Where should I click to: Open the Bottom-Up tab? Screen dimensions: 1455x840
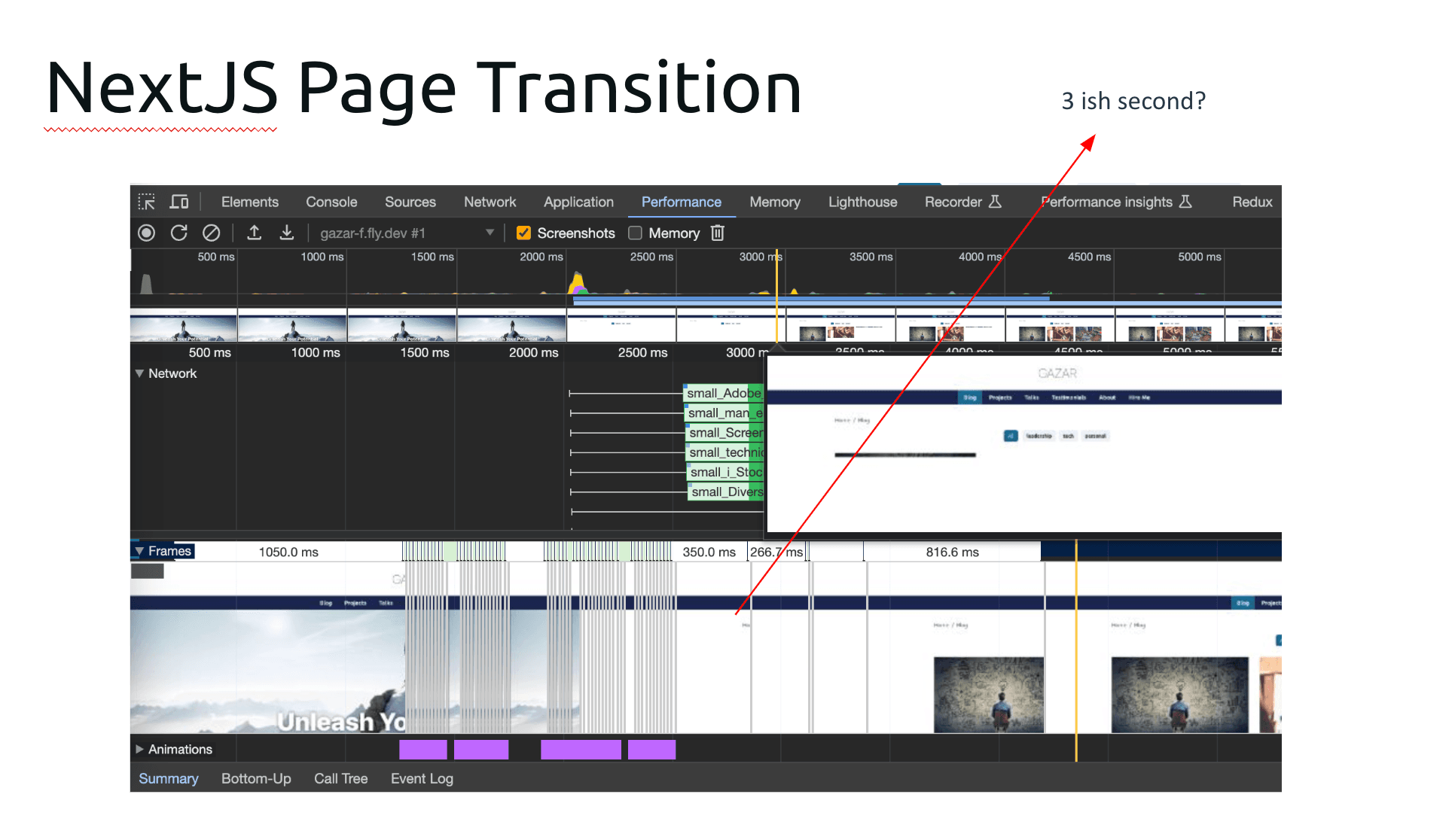(256, 779)
